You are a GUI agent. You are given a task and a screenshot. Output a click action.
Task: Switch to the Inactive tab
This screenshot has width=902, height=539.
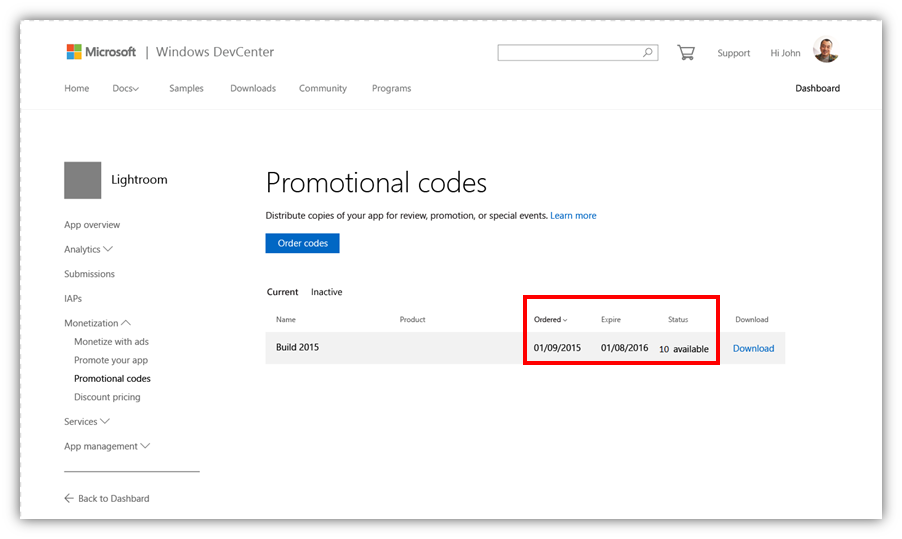coord(326,292)
